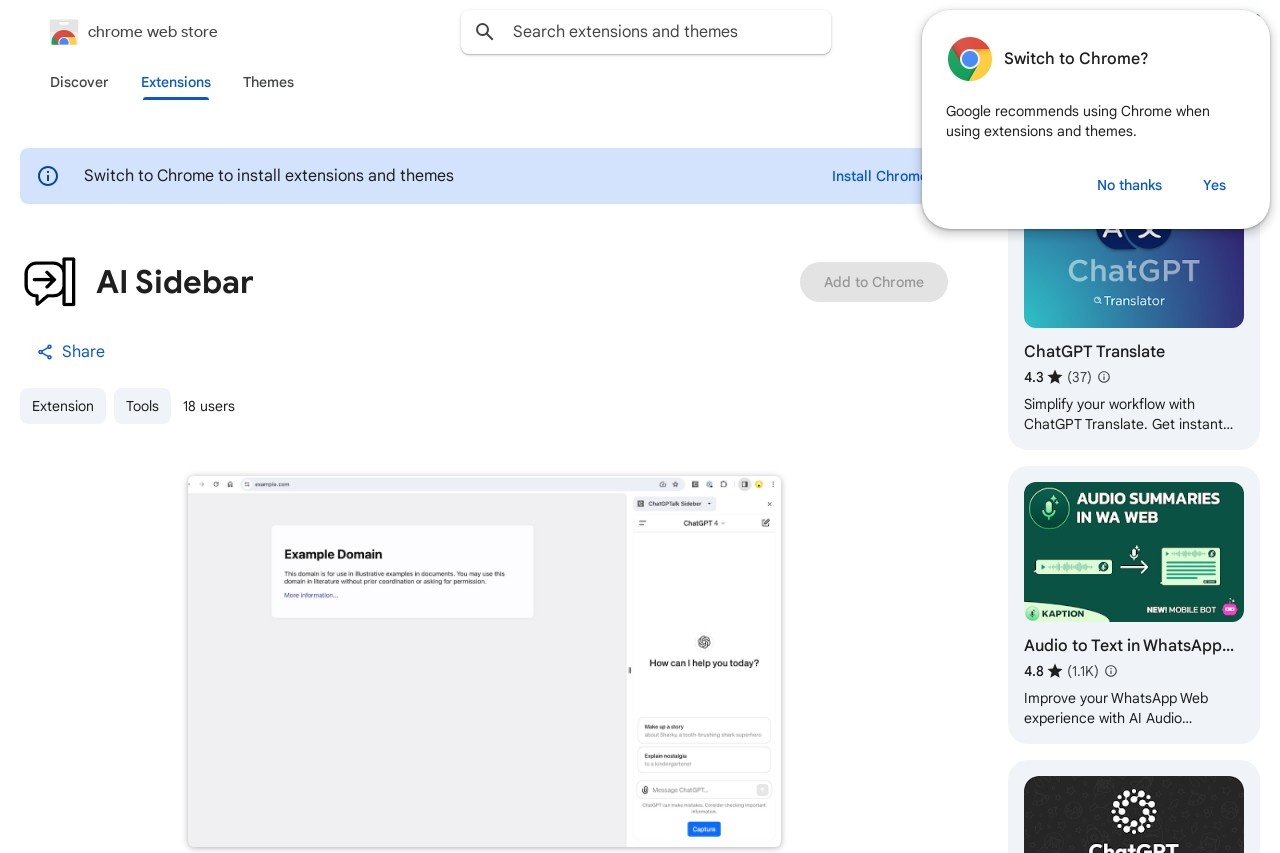The height and width of the screenshot is (853, 1280).
Task: Click the Add to Chrome button
Action: click(x=874, y=282)
